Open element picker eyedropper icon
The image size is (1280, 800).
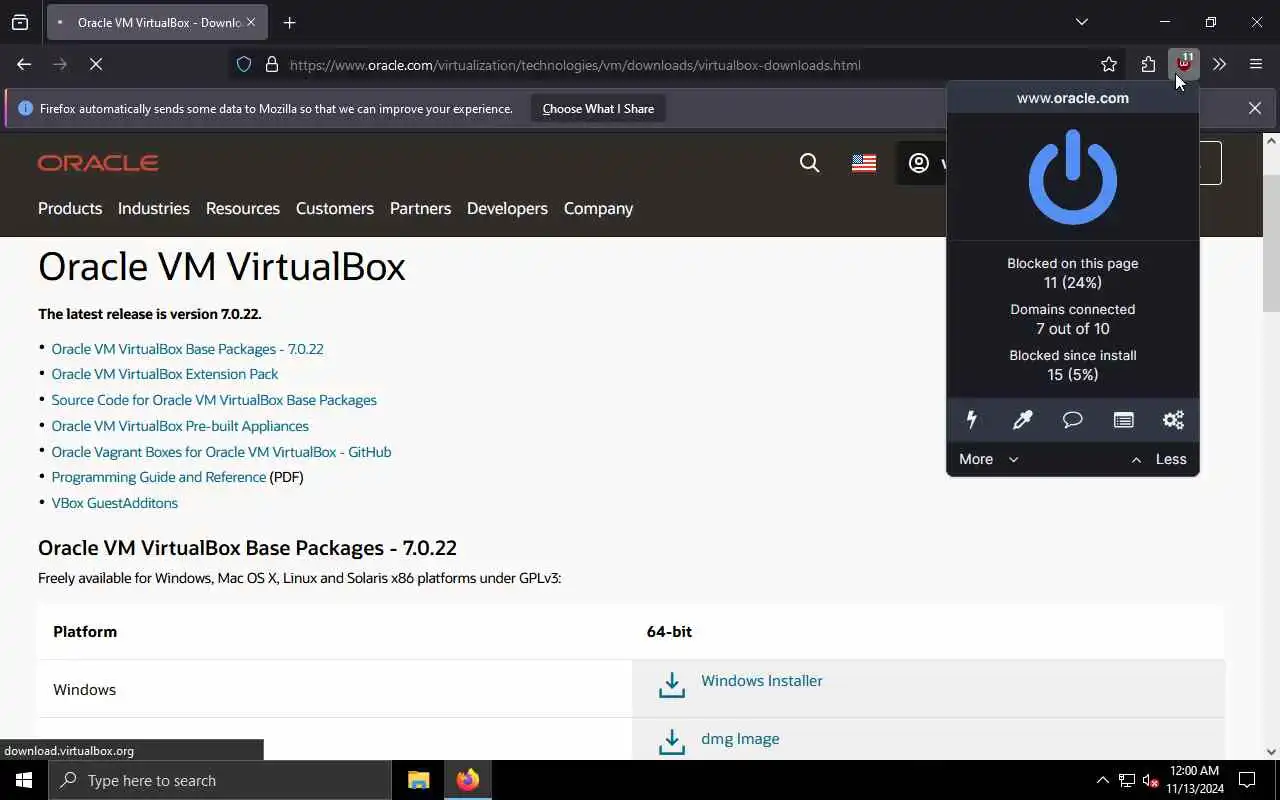(1022, 420)
